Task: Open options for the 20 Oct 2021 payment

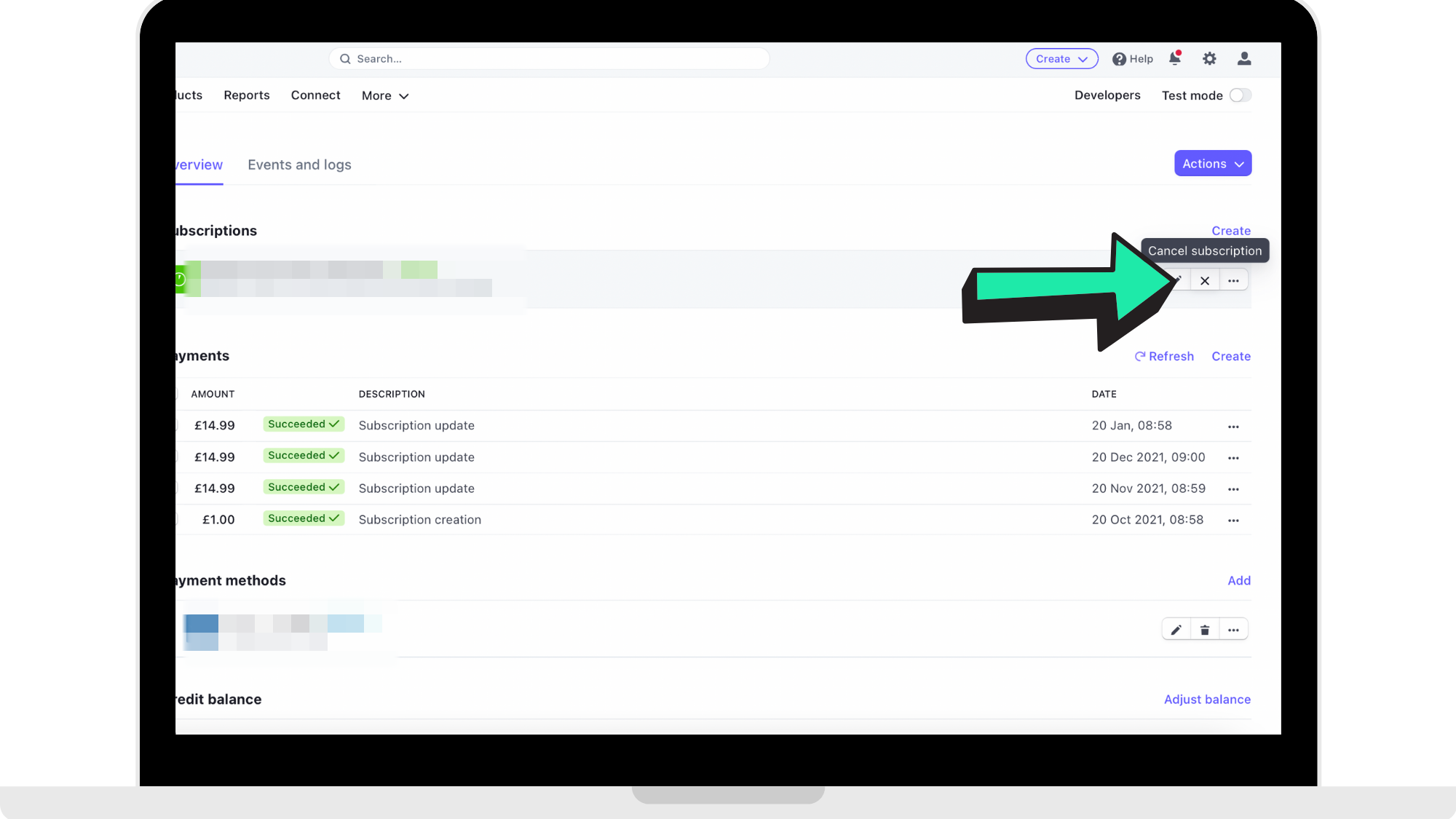Action: coord(1233,521)
